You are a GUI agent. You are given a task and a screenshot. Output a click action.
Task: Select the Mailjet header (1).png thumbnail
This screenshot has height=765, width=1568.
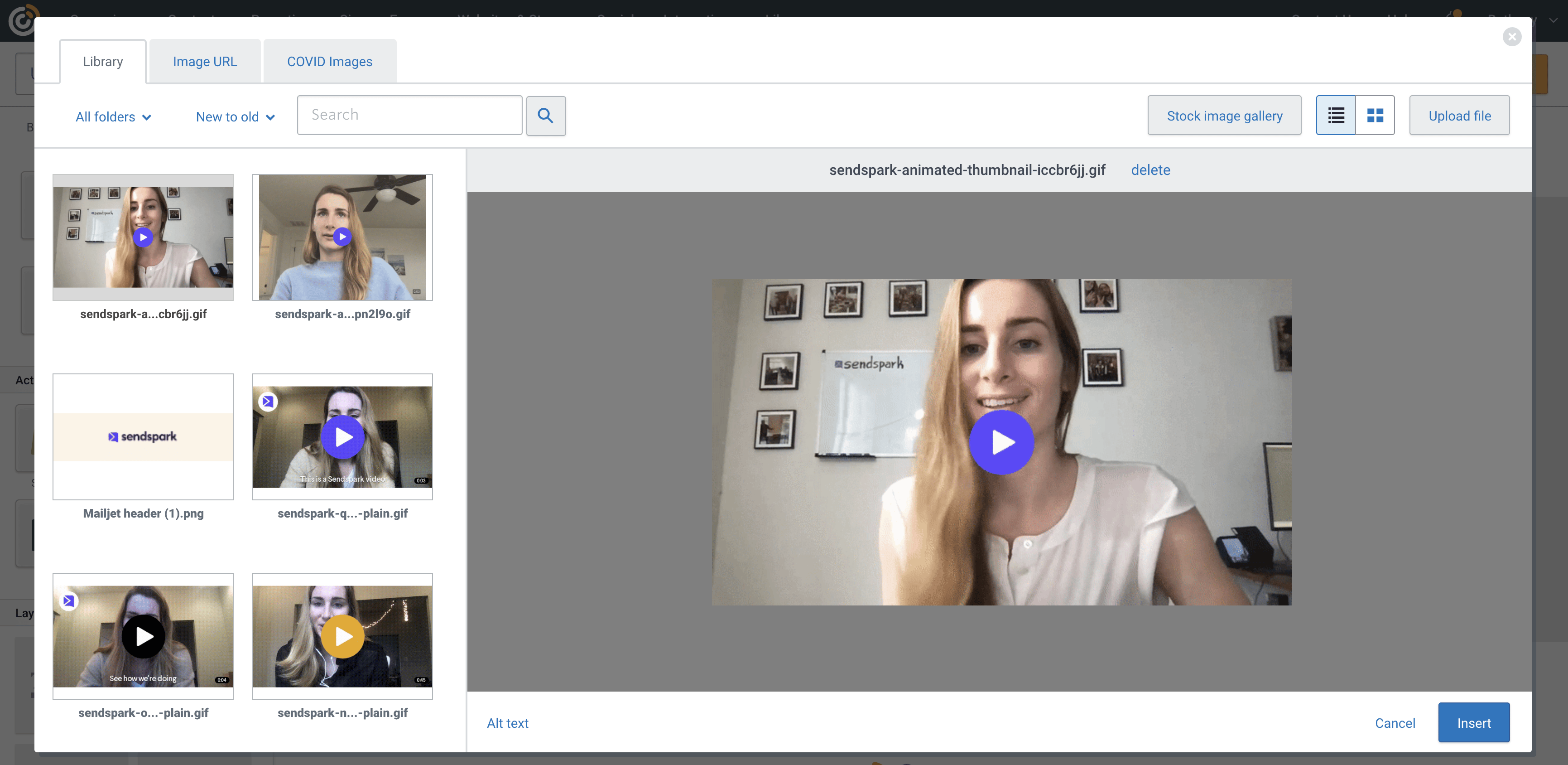click(143, 437)
